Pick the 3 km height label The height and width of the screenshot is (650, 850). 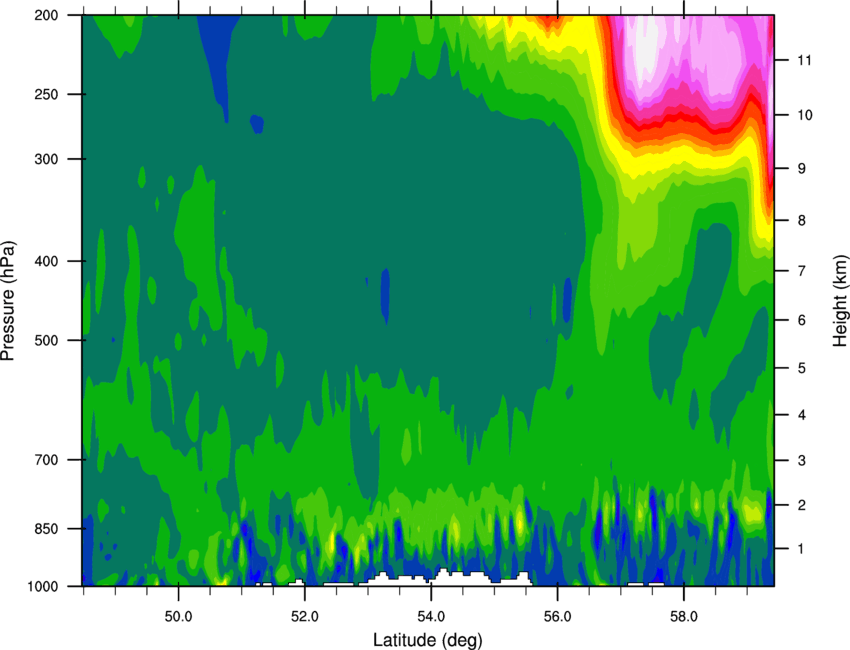pos(802,461)
